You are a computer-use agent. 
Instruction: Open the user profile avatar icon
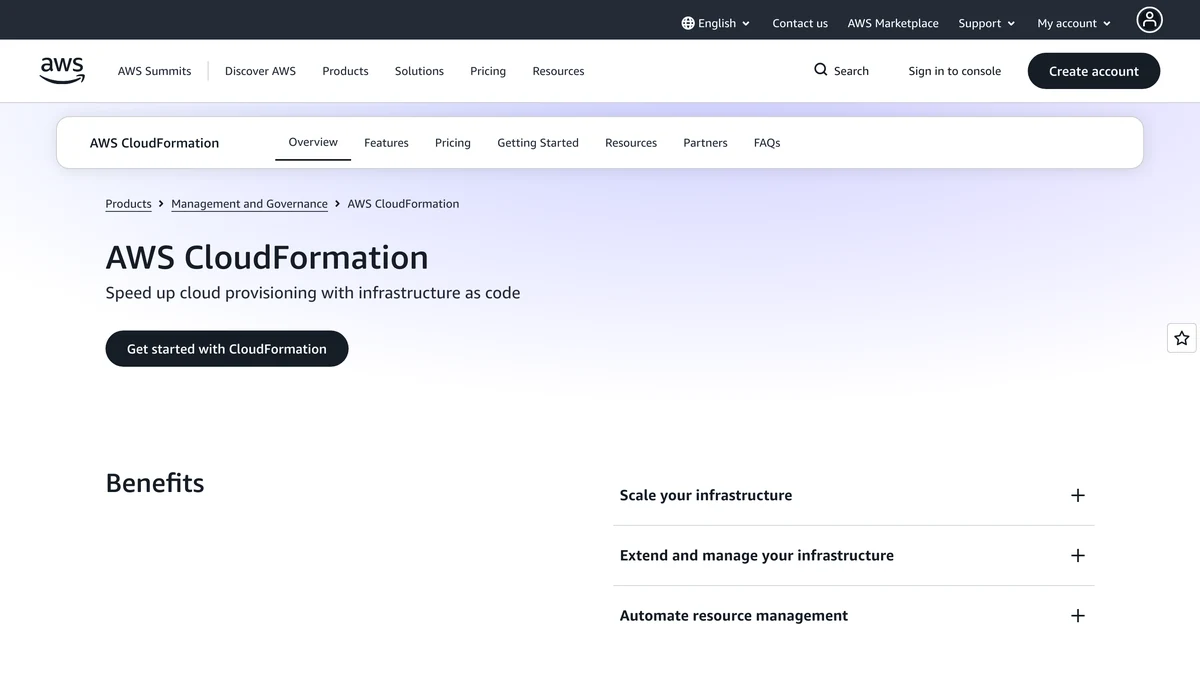point(1149,20)
